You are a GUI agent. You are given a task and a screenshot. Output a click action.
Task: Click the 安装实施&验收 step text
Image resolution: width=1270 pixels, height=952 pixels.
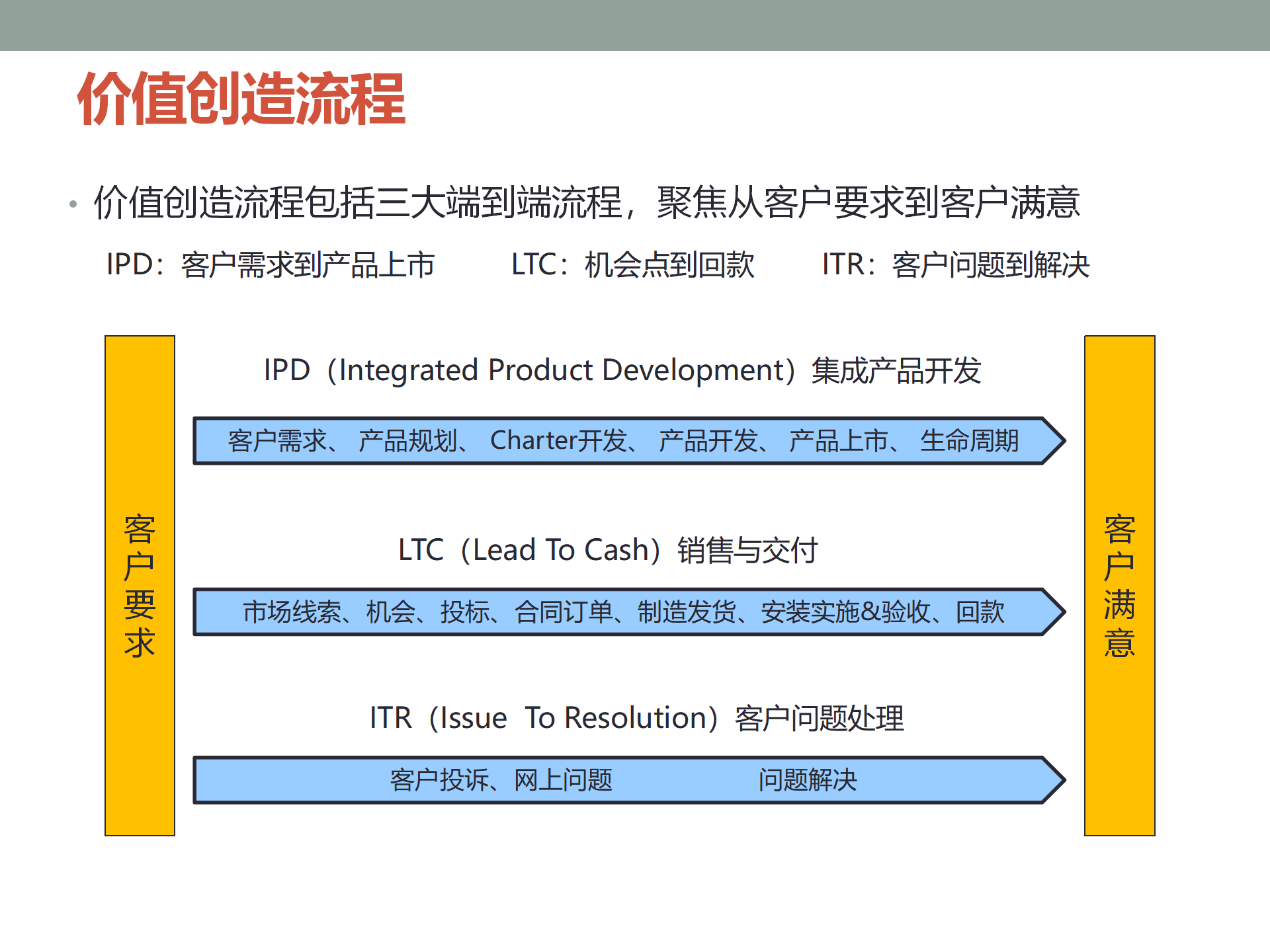coord(847,613)
